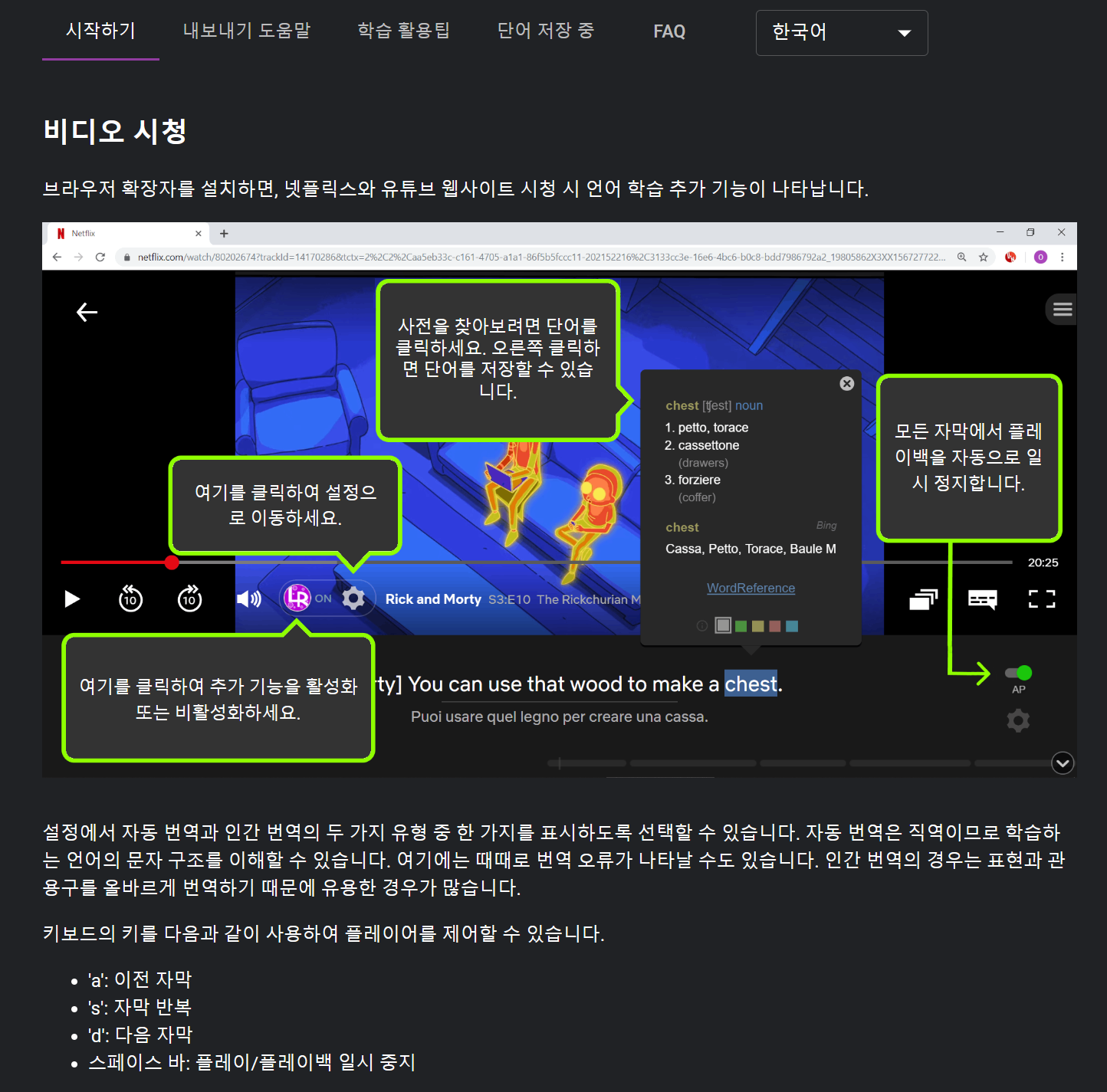Click the highlighted word chest in subtitle
Viewport: 1107px width, 1092px height.
tap(751, 684)
